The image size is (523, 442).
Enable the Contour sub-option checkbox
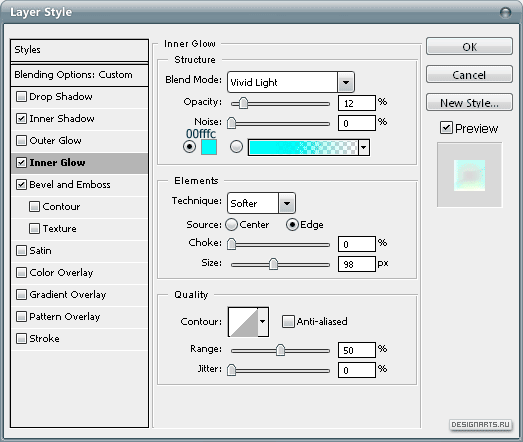coord(34,207)
